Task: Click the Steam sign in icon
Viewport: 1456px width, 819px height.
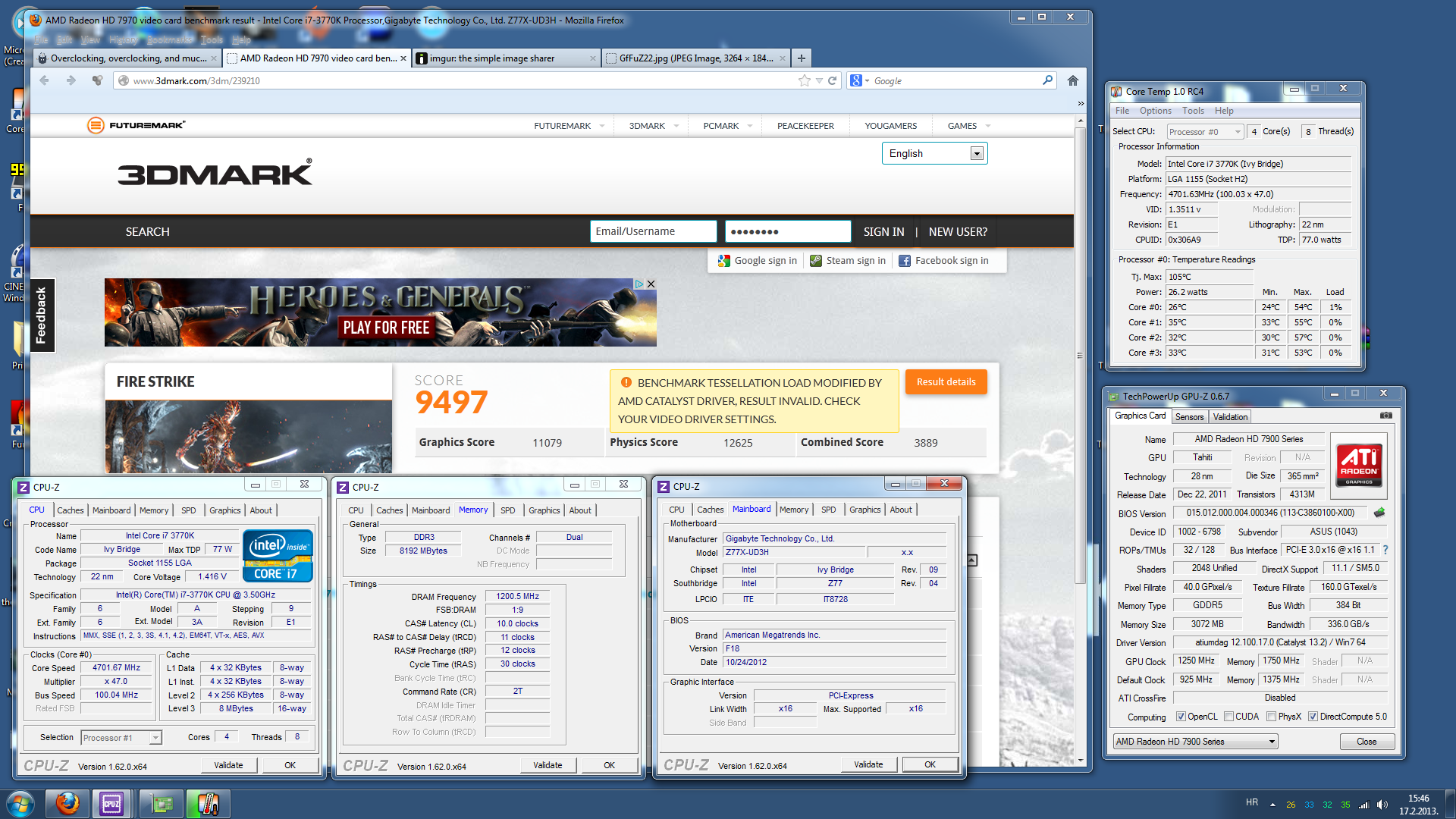Action: pos(816,261)
